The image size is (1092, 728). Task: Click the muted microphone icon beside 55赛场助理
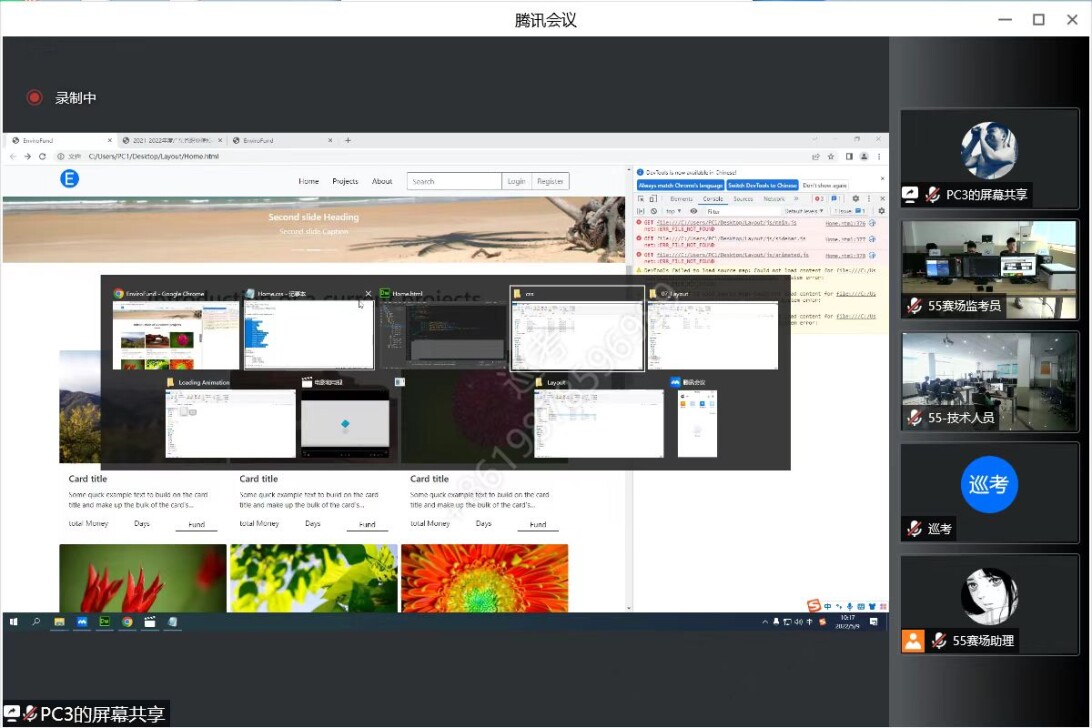[939, 640]
